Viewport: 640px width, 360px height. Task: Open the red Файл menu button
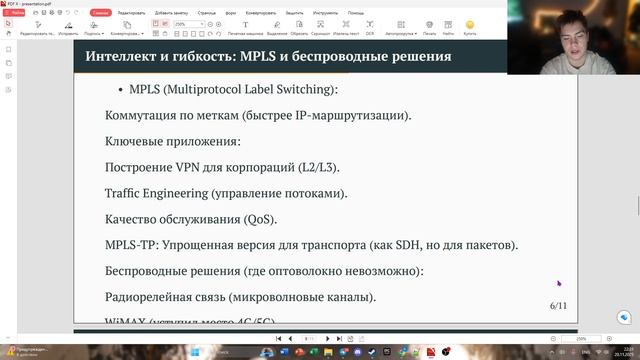(14, 13)
